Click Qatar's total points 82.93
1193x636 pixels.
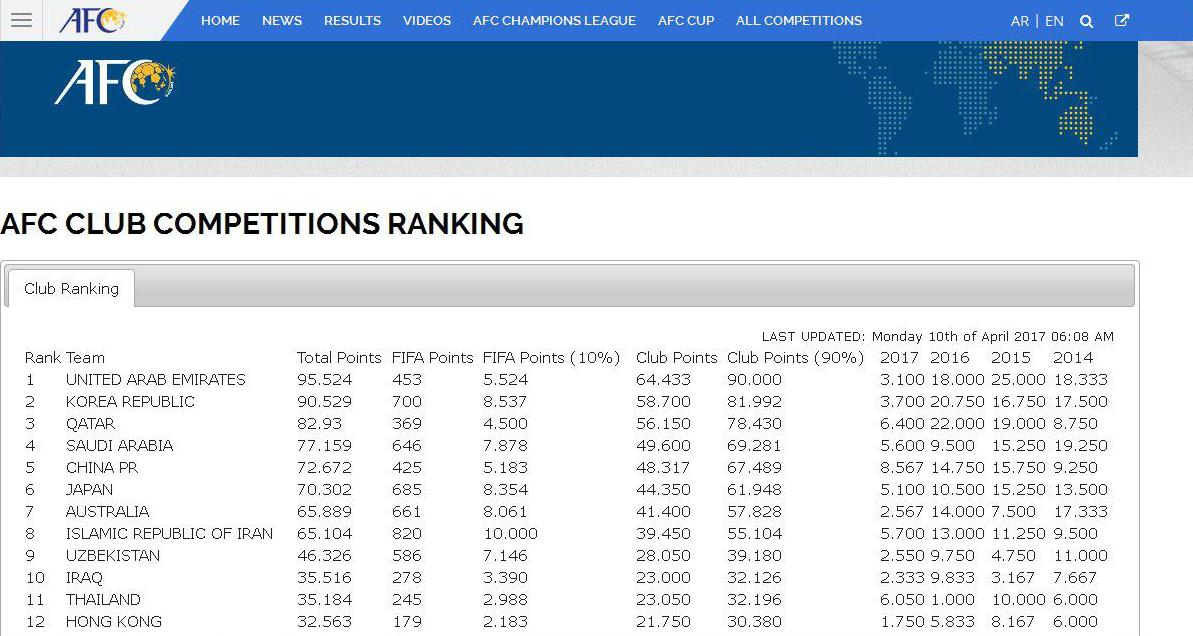point(320,424)
